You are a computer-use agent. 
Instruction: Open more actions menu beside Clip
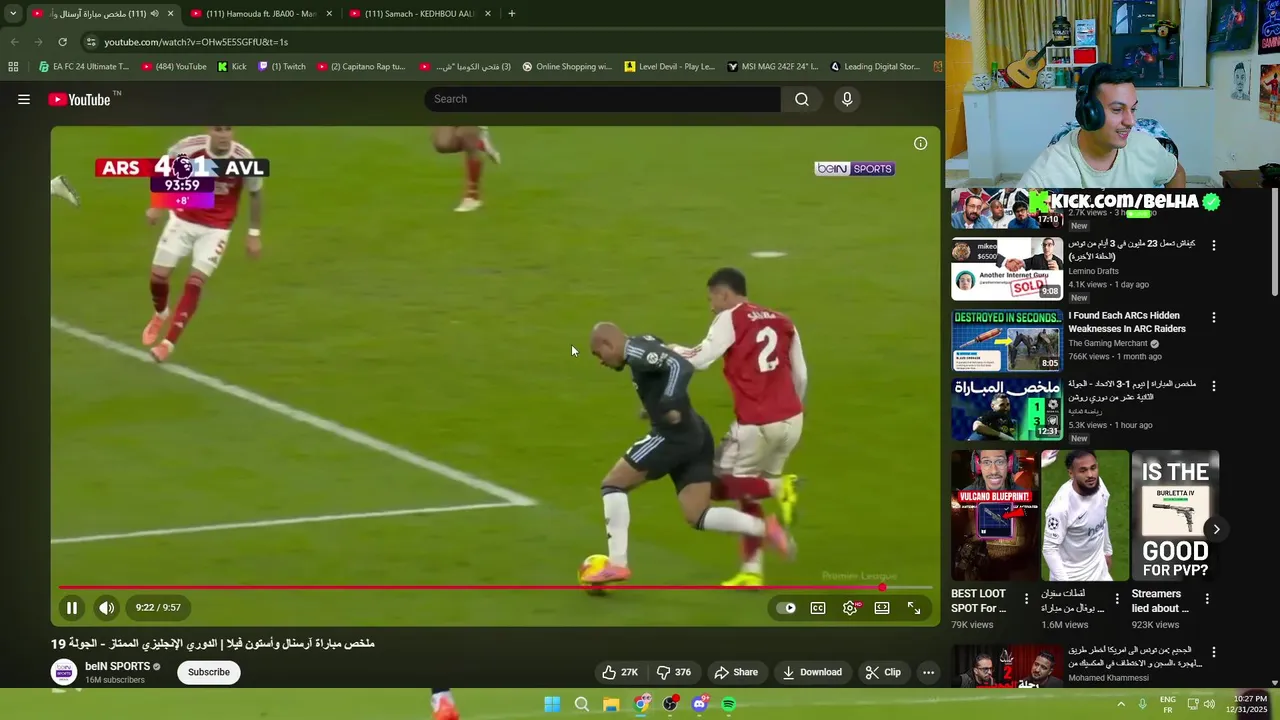click(928, 672)
